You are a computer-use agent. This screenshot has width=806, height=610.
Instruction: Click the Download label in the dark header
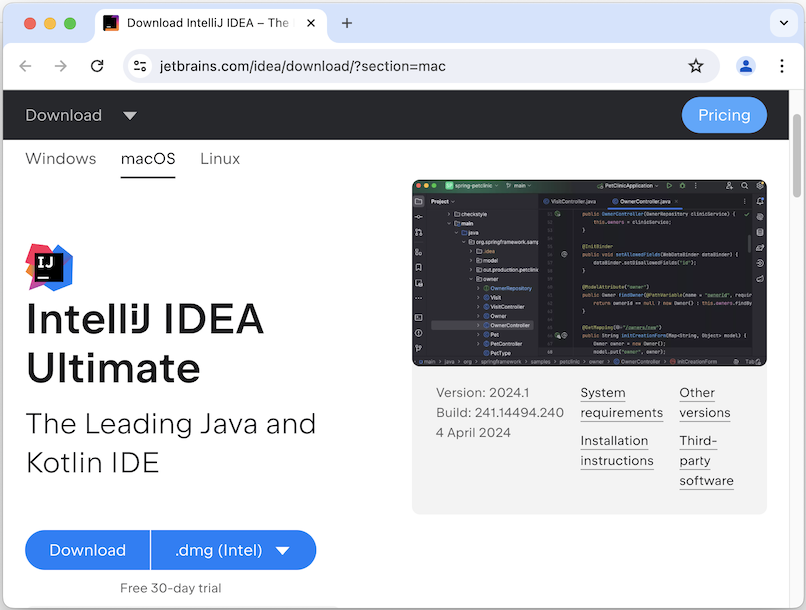[64, 115]
